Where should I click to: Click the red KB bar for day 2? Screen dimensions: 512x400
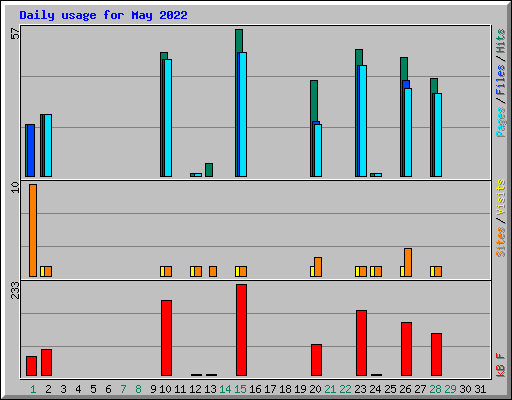pos(46,363)
